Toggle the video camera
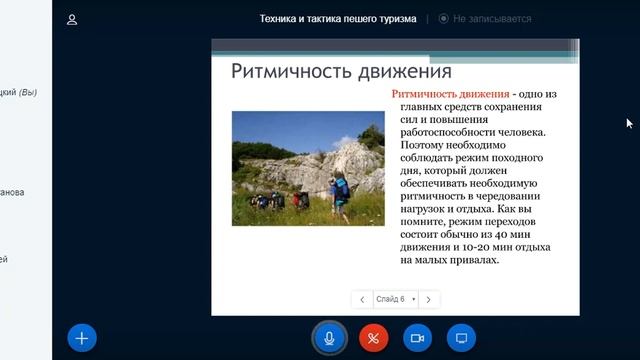 [417, 338]
